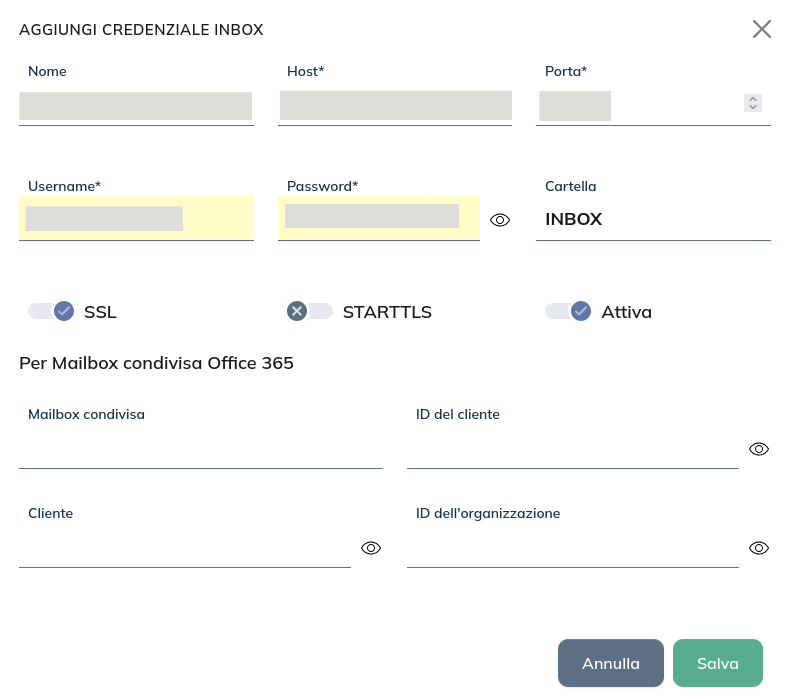Show the ID dell'organizzazione value

(x=759, y=548)
